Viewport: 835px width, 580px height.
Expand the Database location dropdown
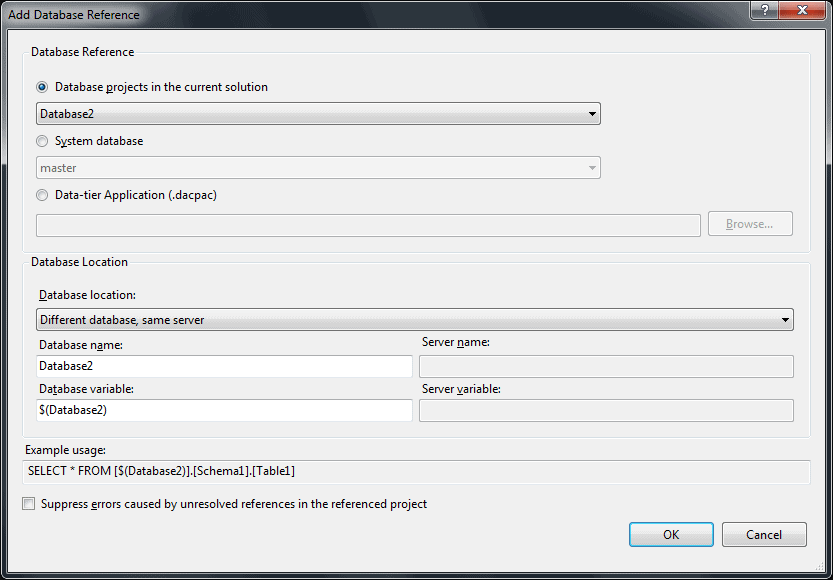pos(415,320)
